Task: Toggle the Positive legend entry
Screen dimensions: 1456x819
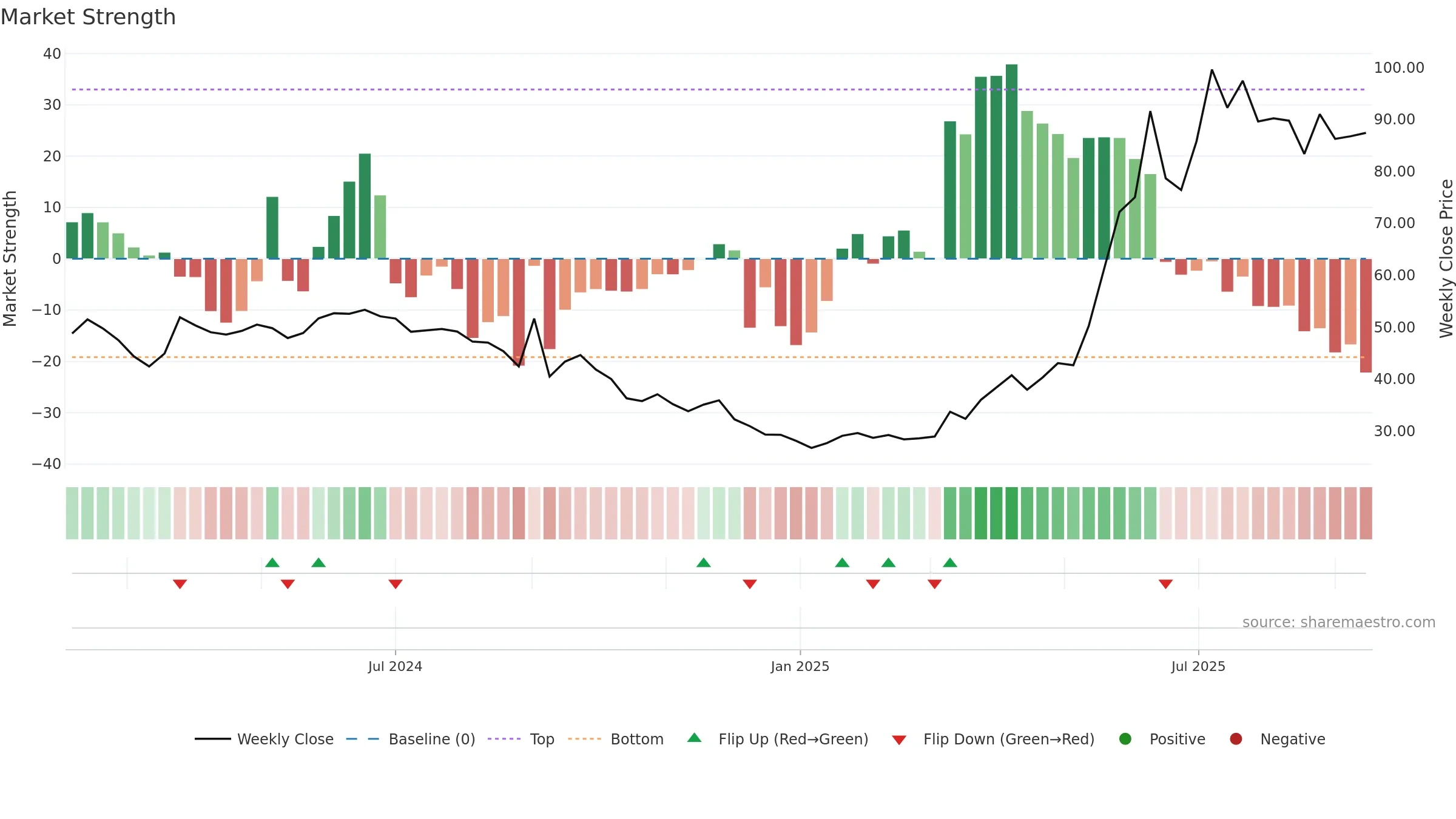Action: click(x=1162, y=739)
